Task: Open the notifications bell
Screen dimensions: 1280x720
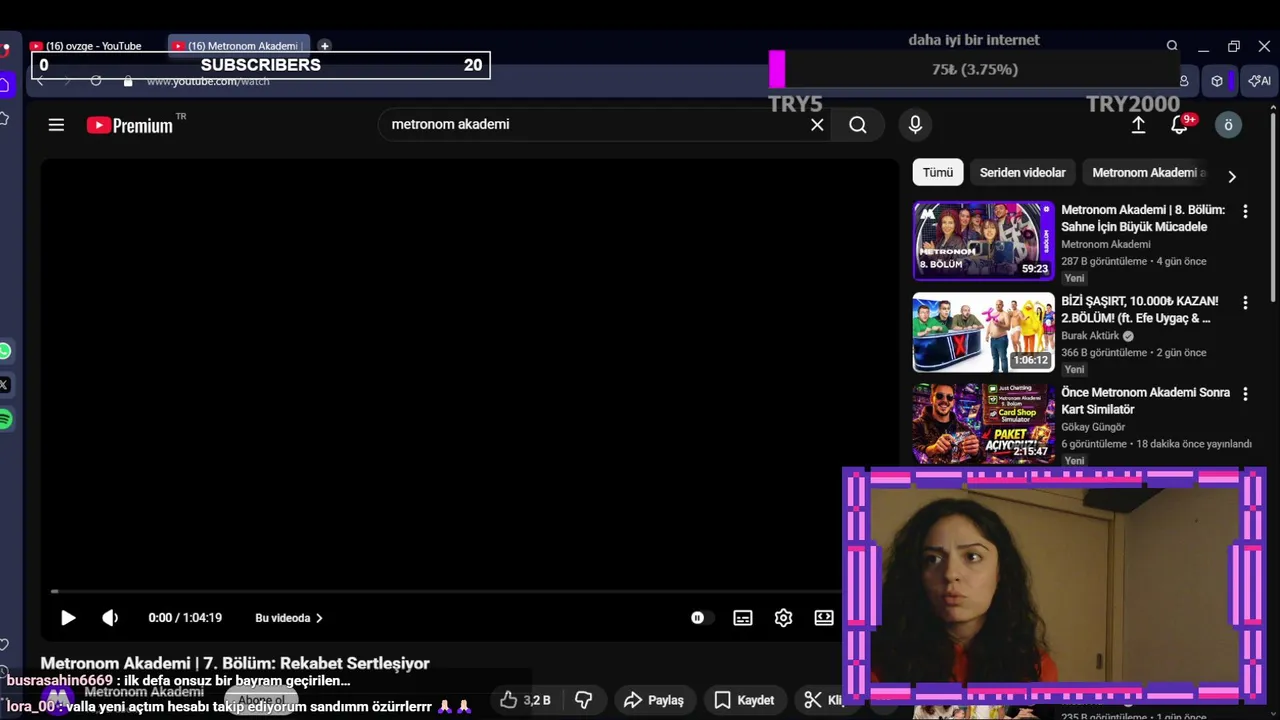Action: click(x=1180, y=125)
